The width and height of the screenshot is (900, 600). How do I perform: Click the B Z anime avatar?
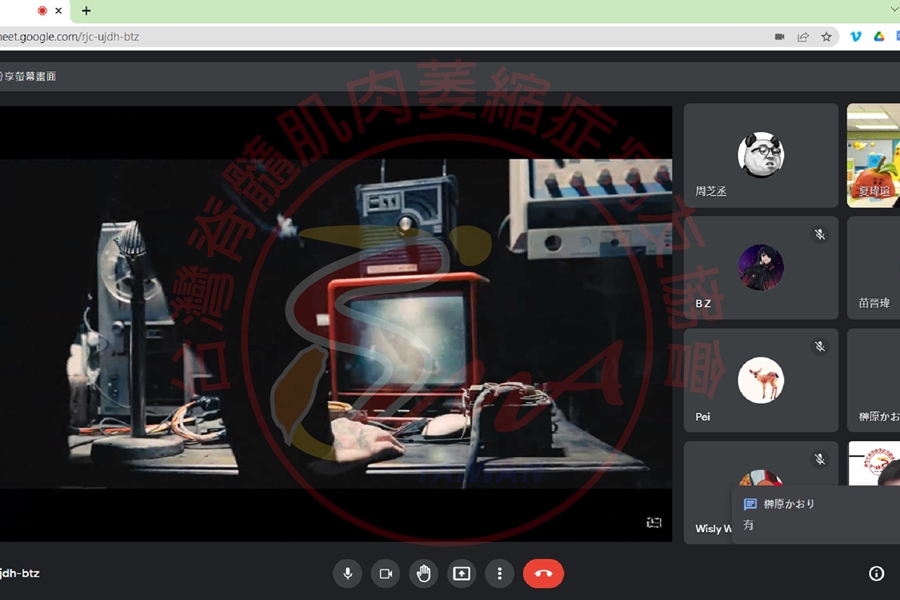(761, 268)
